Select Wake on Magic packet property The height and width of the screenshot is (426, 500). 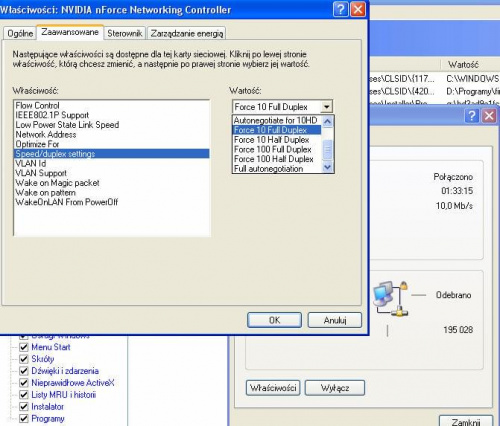click(x=112, y=183)
